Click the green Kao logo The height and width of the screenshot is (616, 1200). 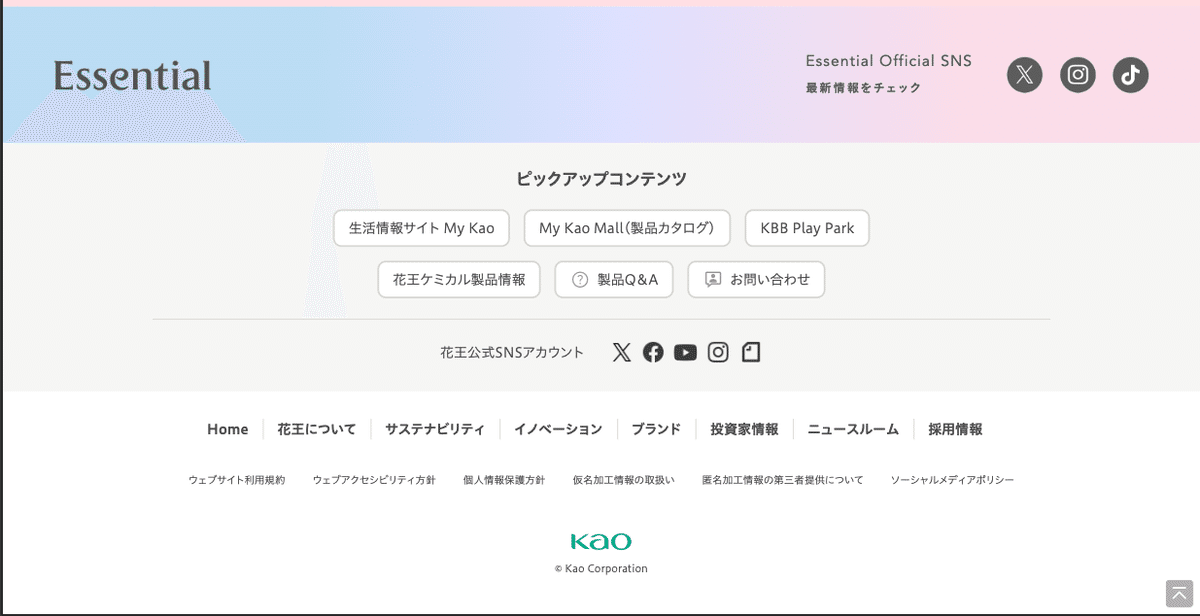pos(600,542)
